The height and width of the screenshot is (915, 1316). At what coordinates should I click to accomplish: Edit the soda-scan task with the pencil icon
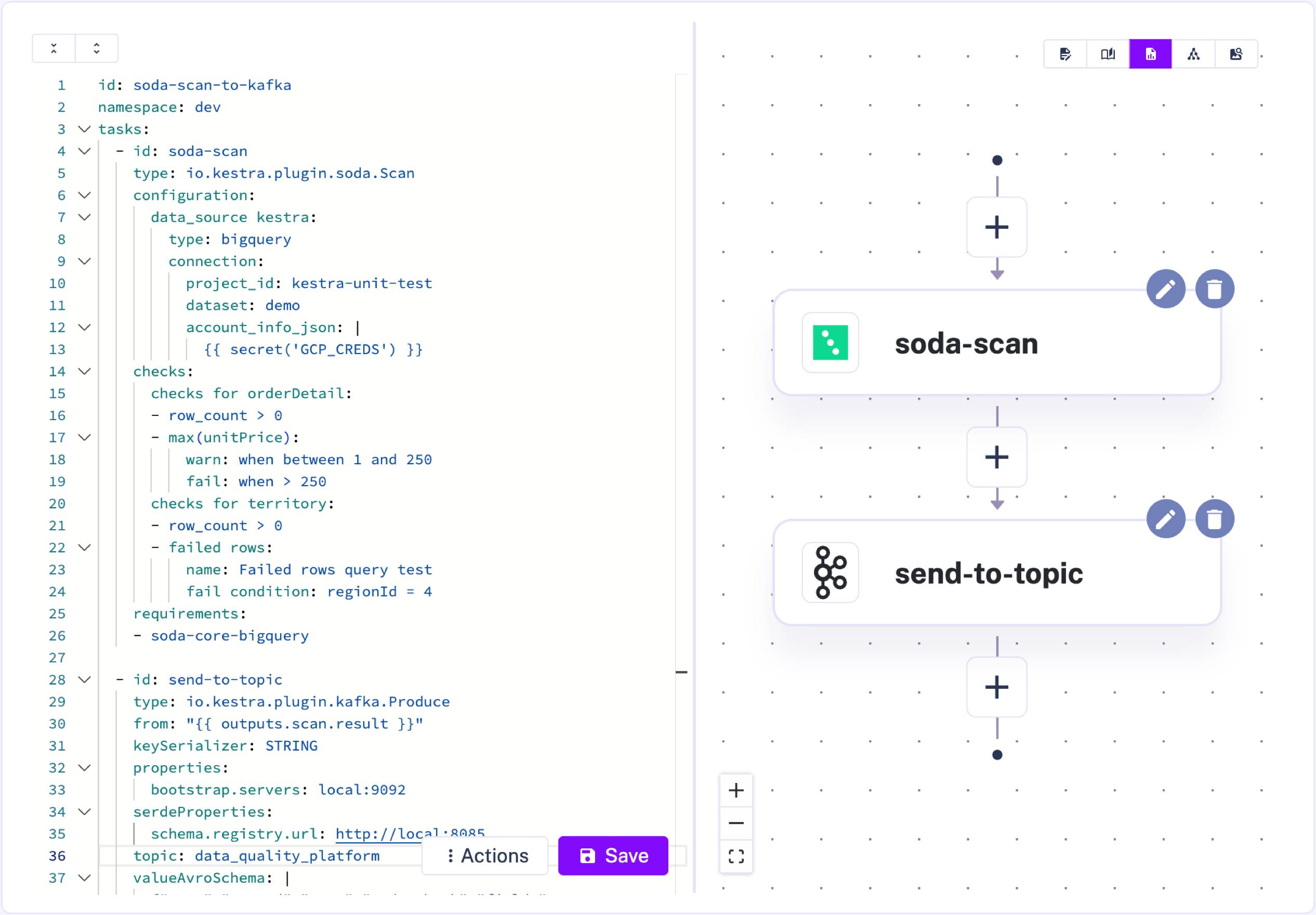click(x=1166, y=289)
